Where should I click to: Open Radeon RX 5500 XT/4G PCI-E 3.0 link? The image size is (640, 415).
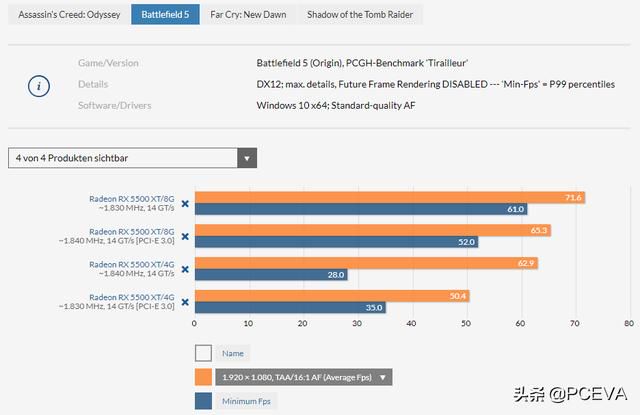(x=131, y=297)
